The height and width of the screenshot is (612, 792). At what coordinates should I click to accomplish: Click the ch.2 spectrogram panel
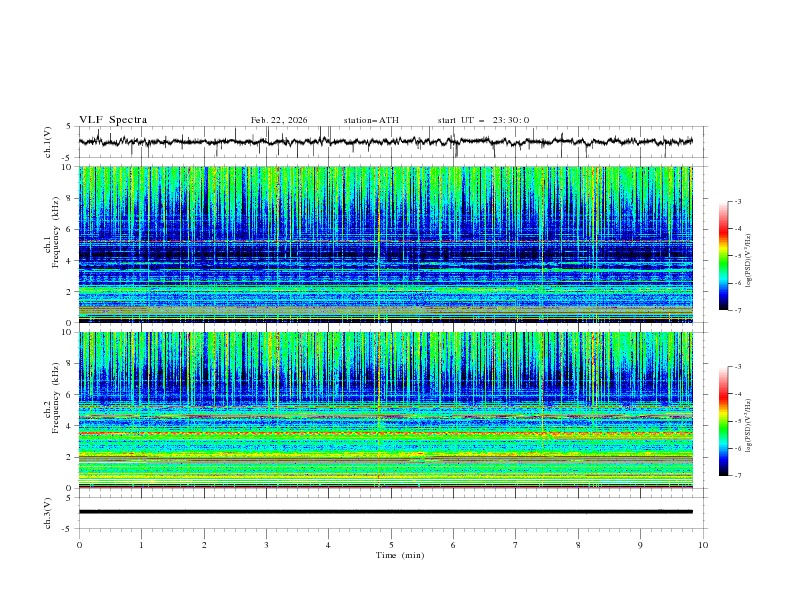point(385,410)
